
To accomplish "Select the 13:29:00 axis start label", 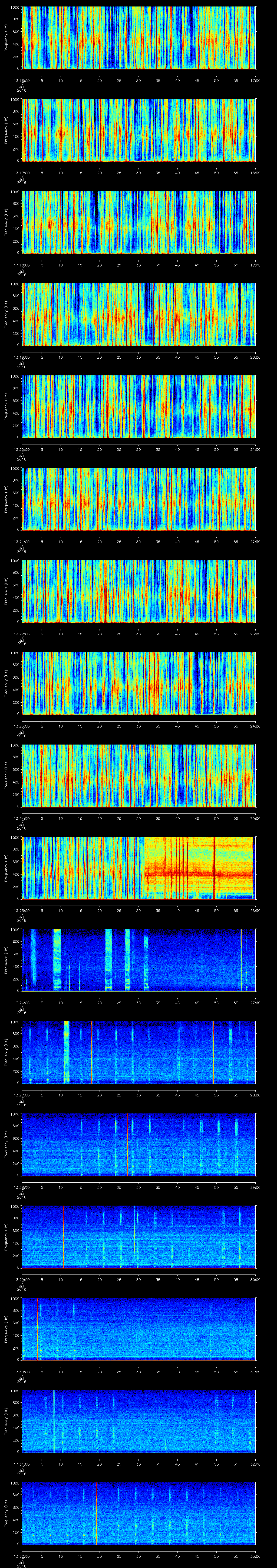I will (x=21, y=1279).
